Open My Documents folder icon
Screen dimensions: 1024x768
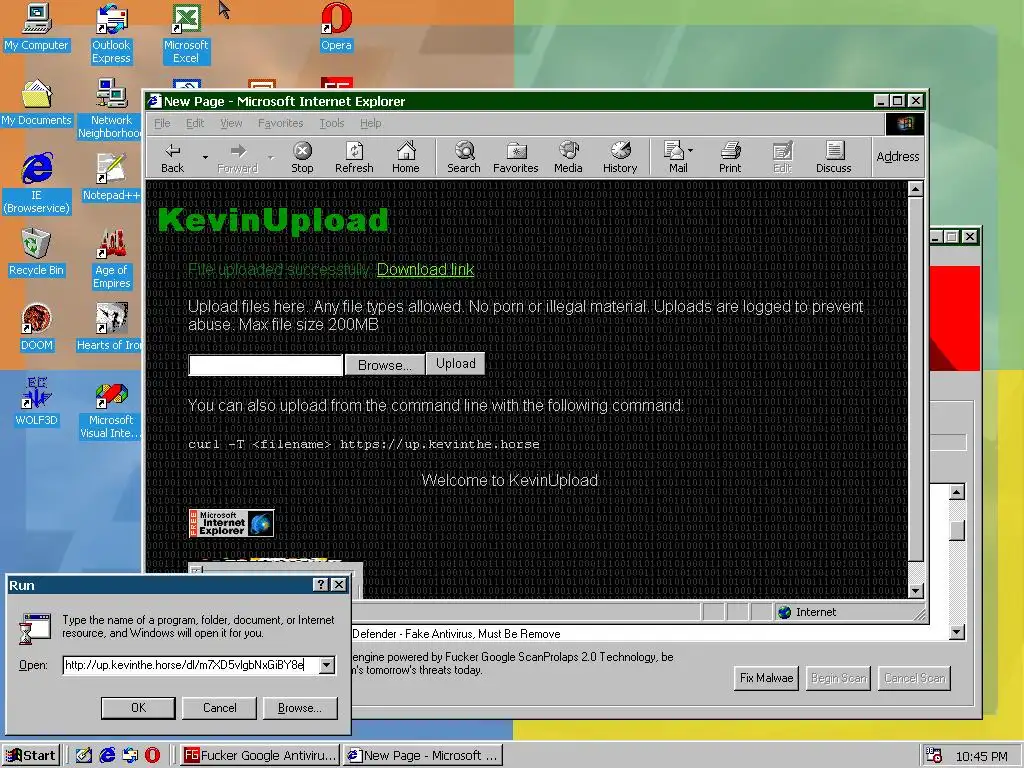coord(37,103)
